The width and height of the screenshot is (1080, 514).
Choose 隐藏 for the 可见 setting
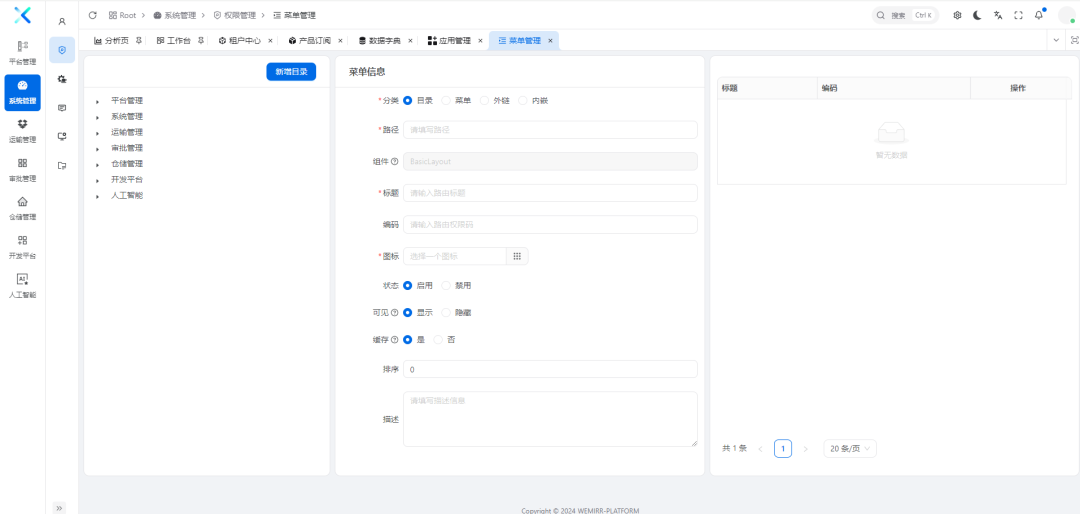(x=446, y=312)
